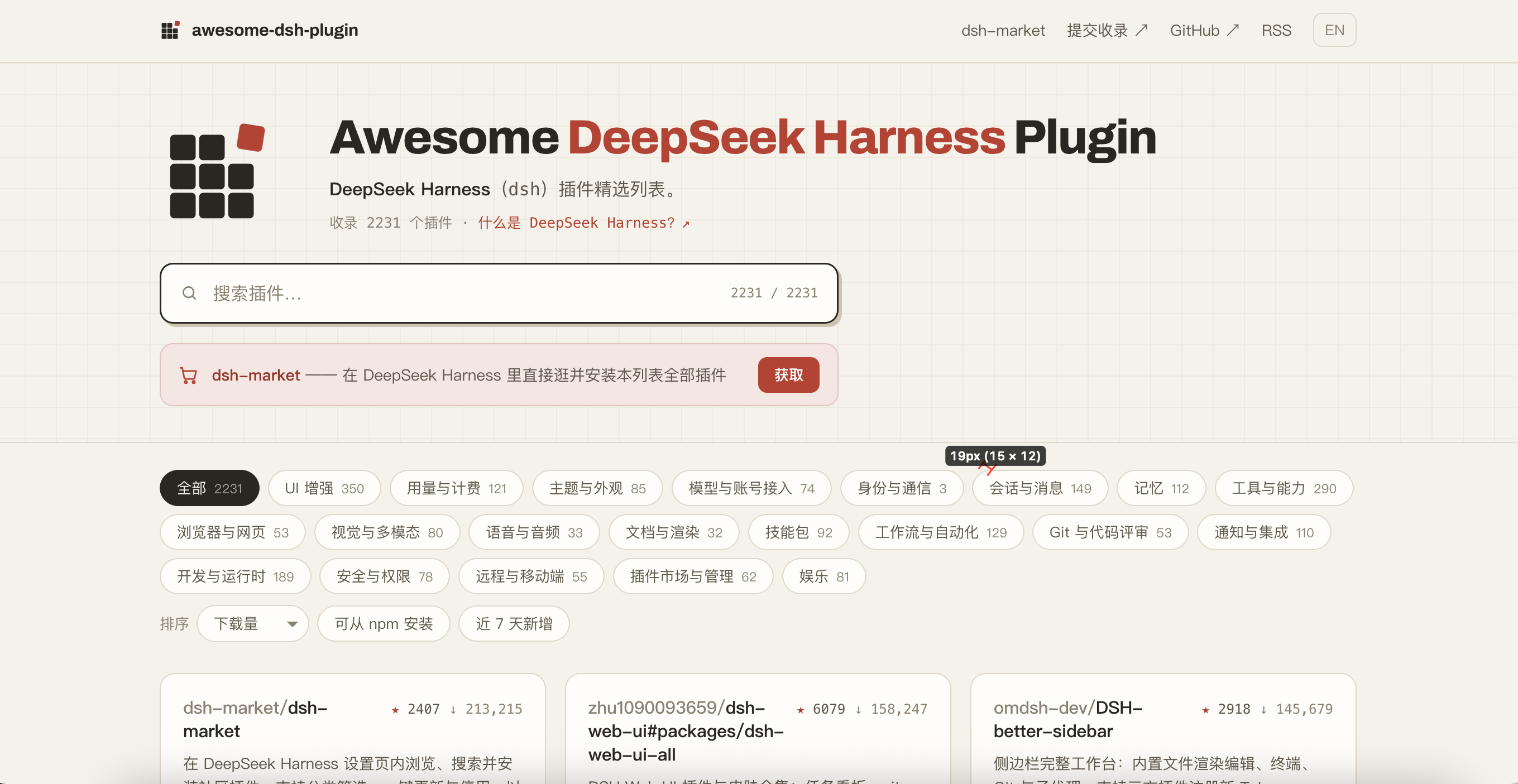This screenshot has height=784, width=1518.
Task: Filter by 远程与移动端 category
Action: (x=531, y=576)
